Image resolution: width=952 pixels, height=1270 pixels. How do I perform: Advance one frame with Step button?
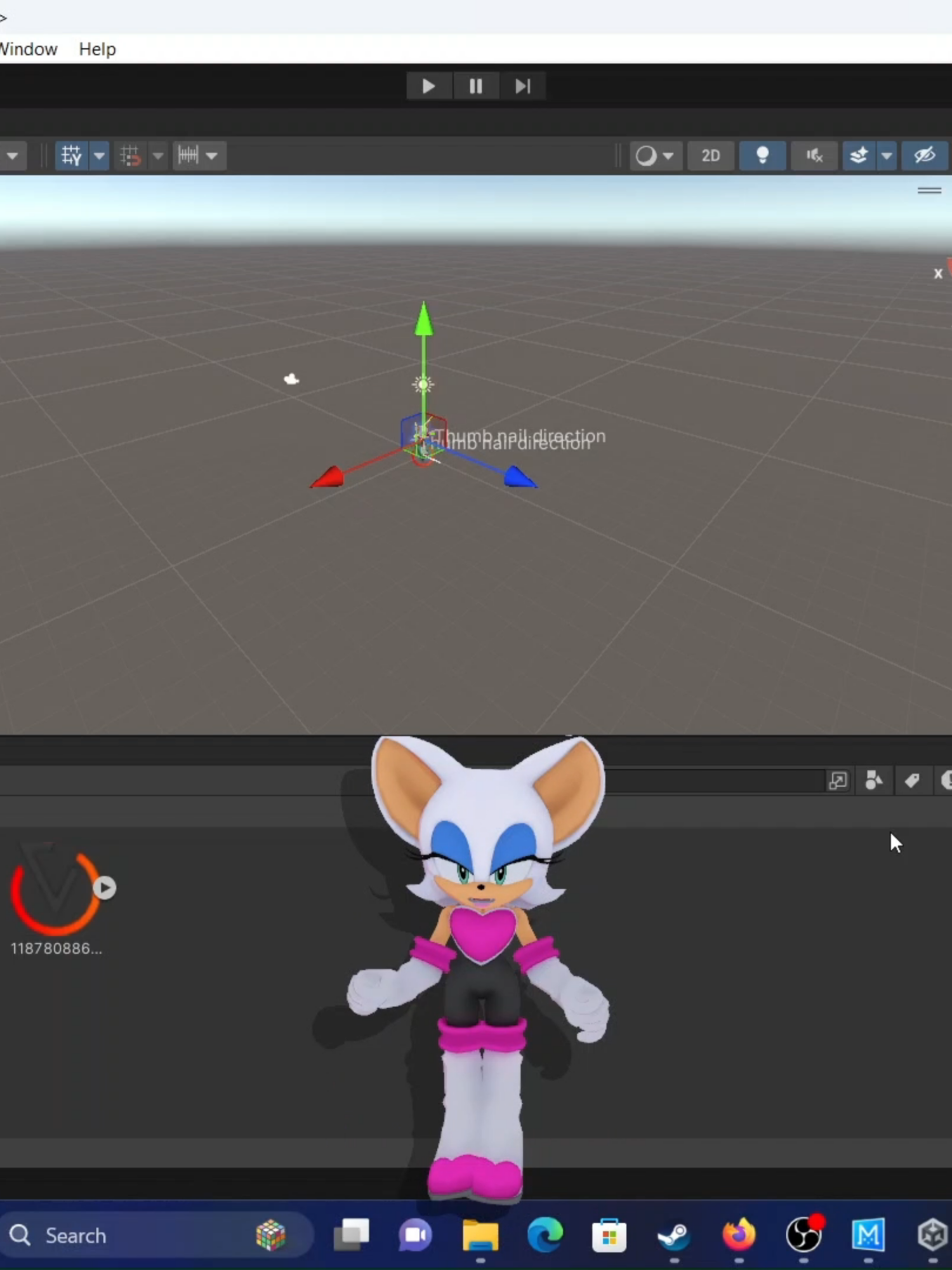(522, 86)
